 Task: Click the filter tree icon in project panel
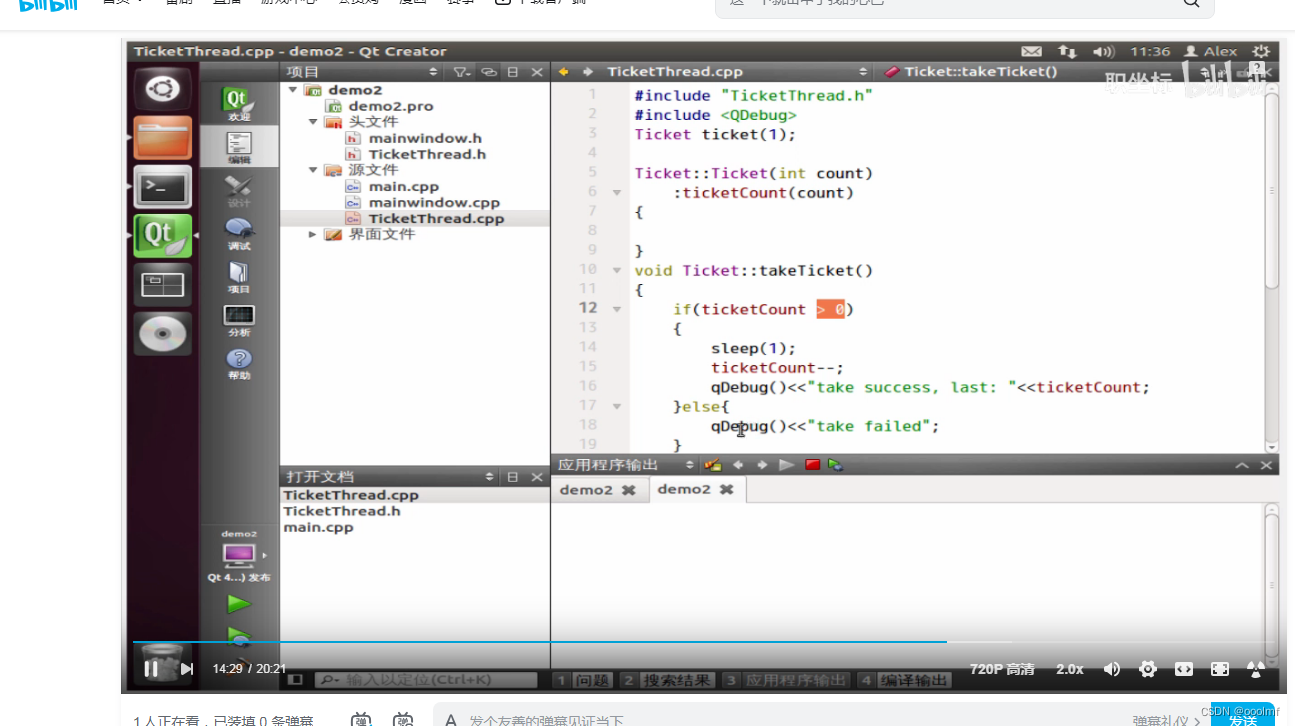click(460, 72)
